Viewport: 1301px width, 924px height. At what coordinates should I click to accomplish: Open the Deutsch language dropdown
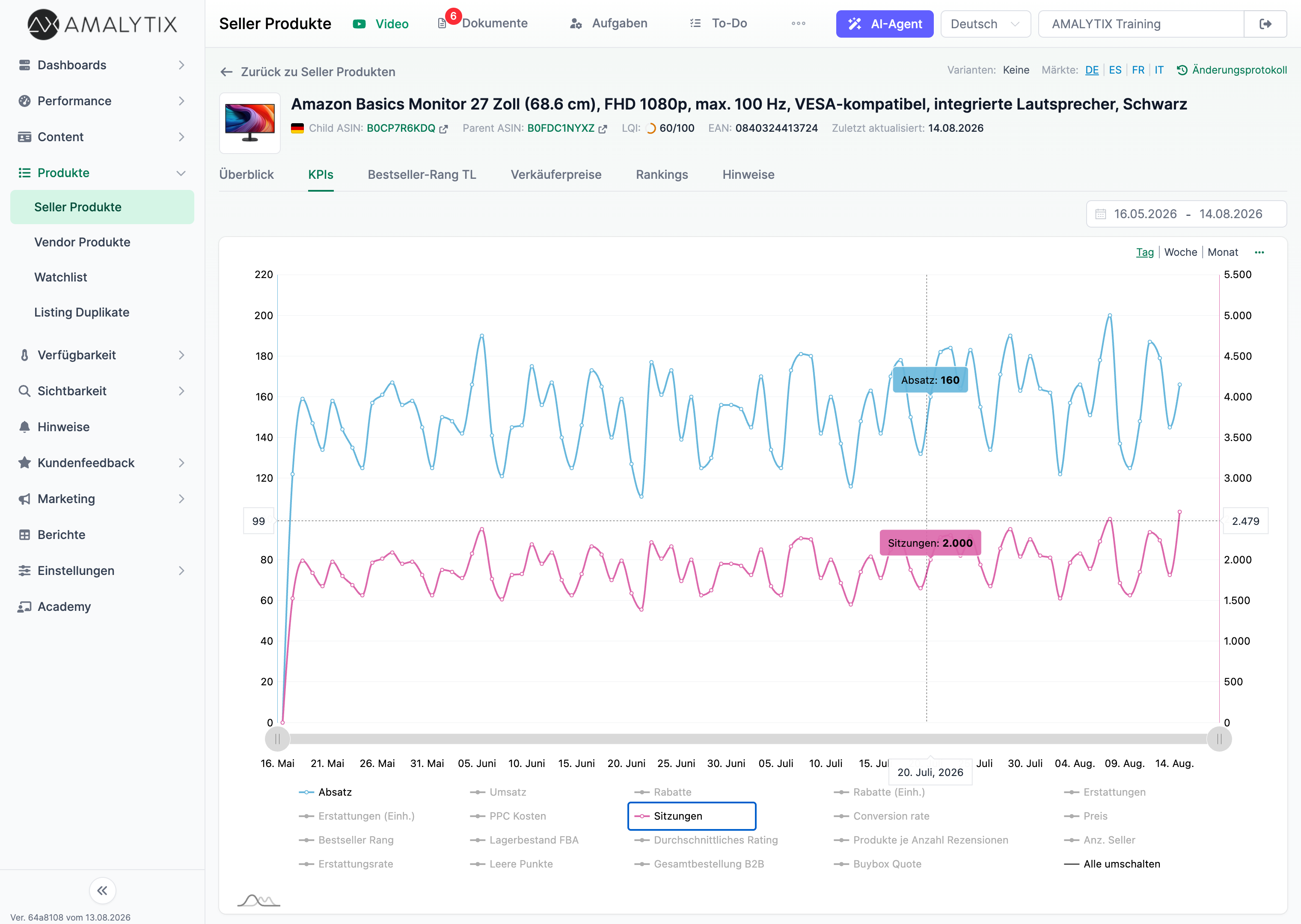(x=985, y=24)
